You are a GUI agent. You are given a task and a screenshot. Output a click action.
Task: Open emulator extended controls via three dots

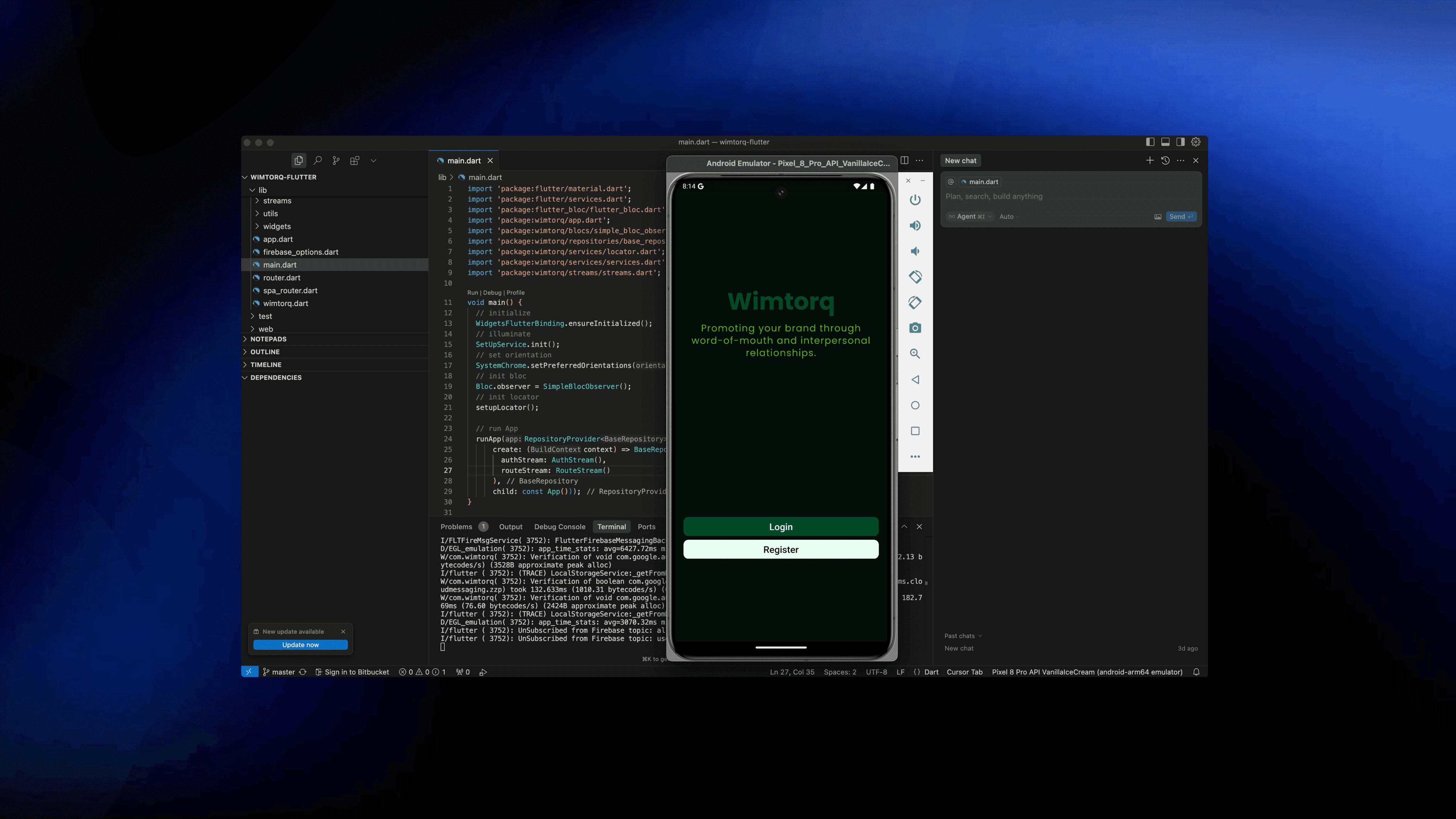point(915,456)
